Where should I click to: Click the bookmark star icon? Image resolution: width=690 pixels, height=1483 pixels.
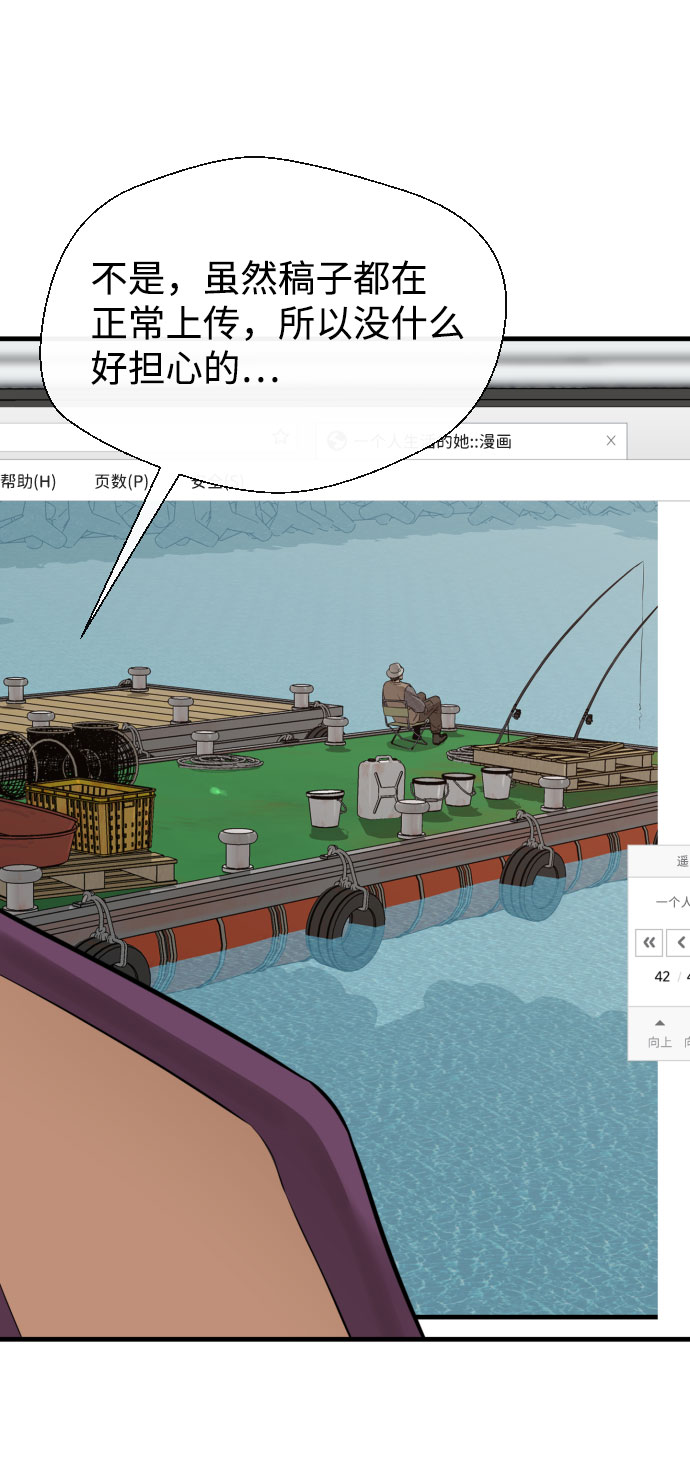click(x=281, y=436)
